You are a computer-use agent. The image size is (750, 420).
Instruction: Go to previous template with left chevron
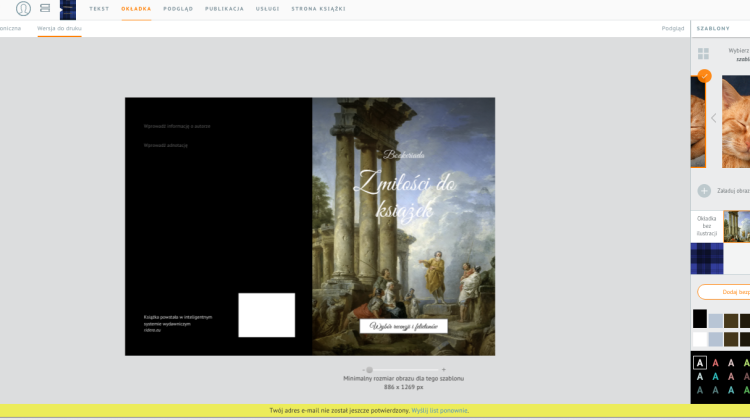point(714,118)
